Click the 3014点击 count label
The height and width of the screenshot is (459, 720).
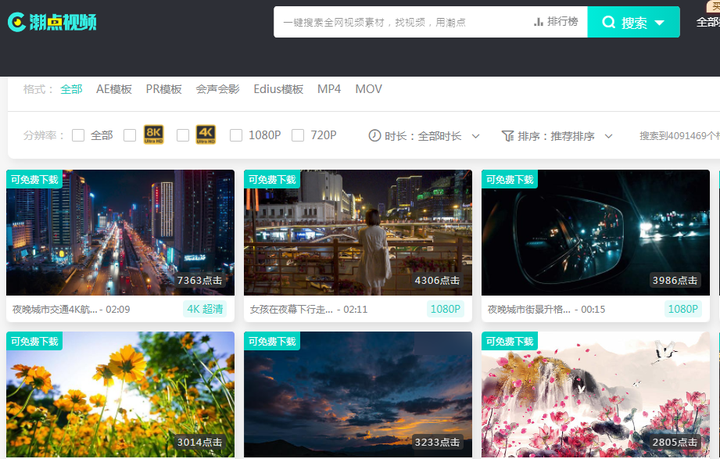coord(200,442)
